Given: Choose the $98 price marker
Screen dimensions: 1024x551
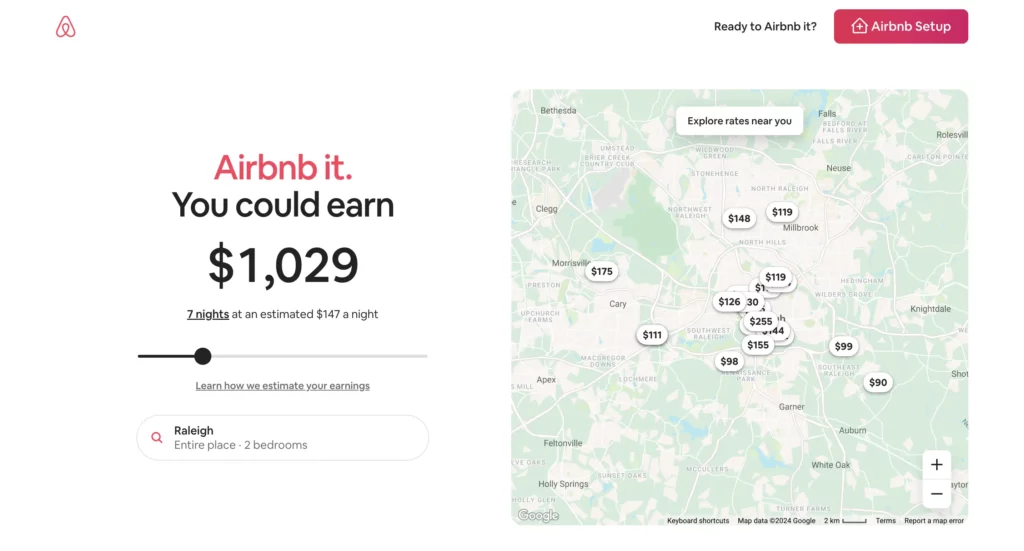Looking at the screenshot, I should (x=729, y=362).
